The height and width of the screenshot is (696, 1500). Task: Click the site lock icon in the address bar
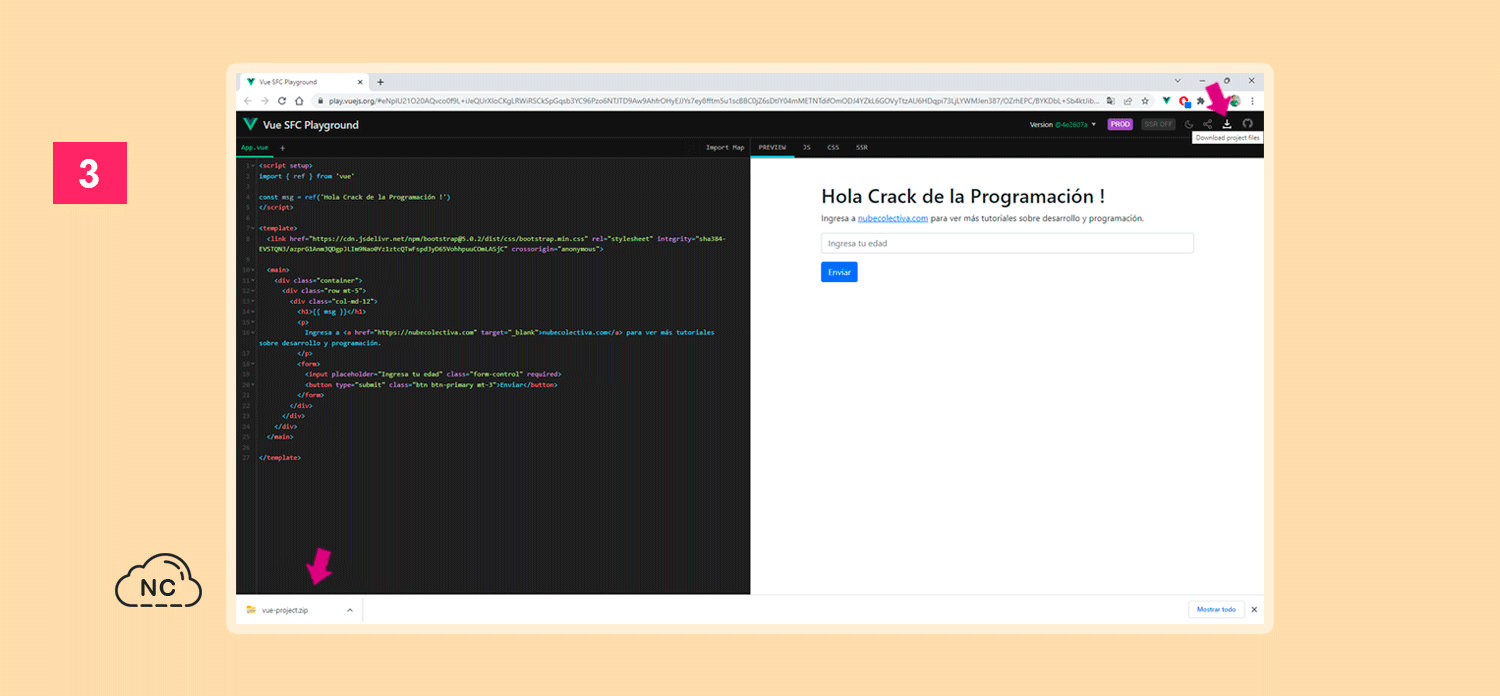pos(321,101)
